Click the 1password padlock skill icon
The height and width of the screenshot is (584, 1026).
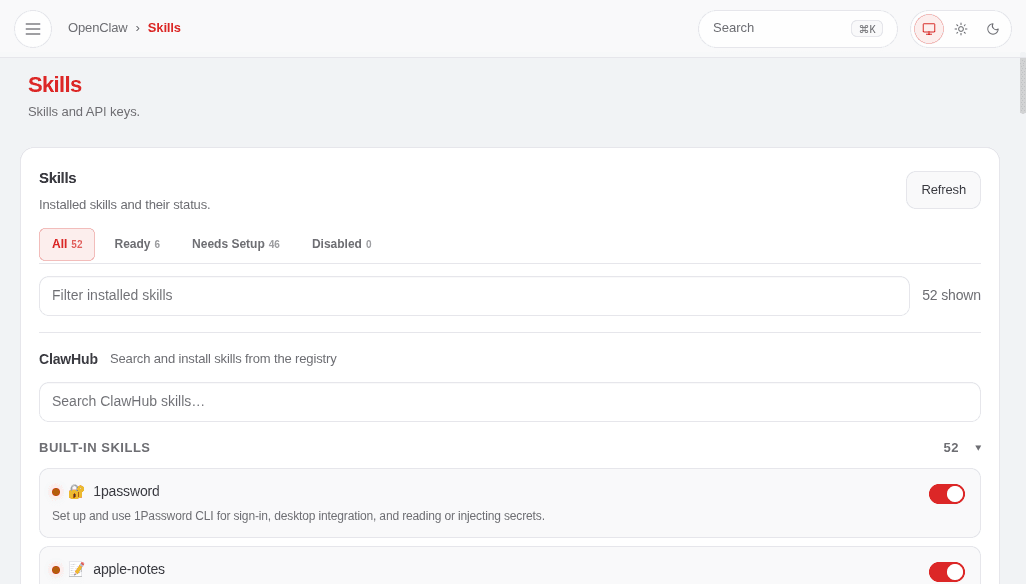77,491
